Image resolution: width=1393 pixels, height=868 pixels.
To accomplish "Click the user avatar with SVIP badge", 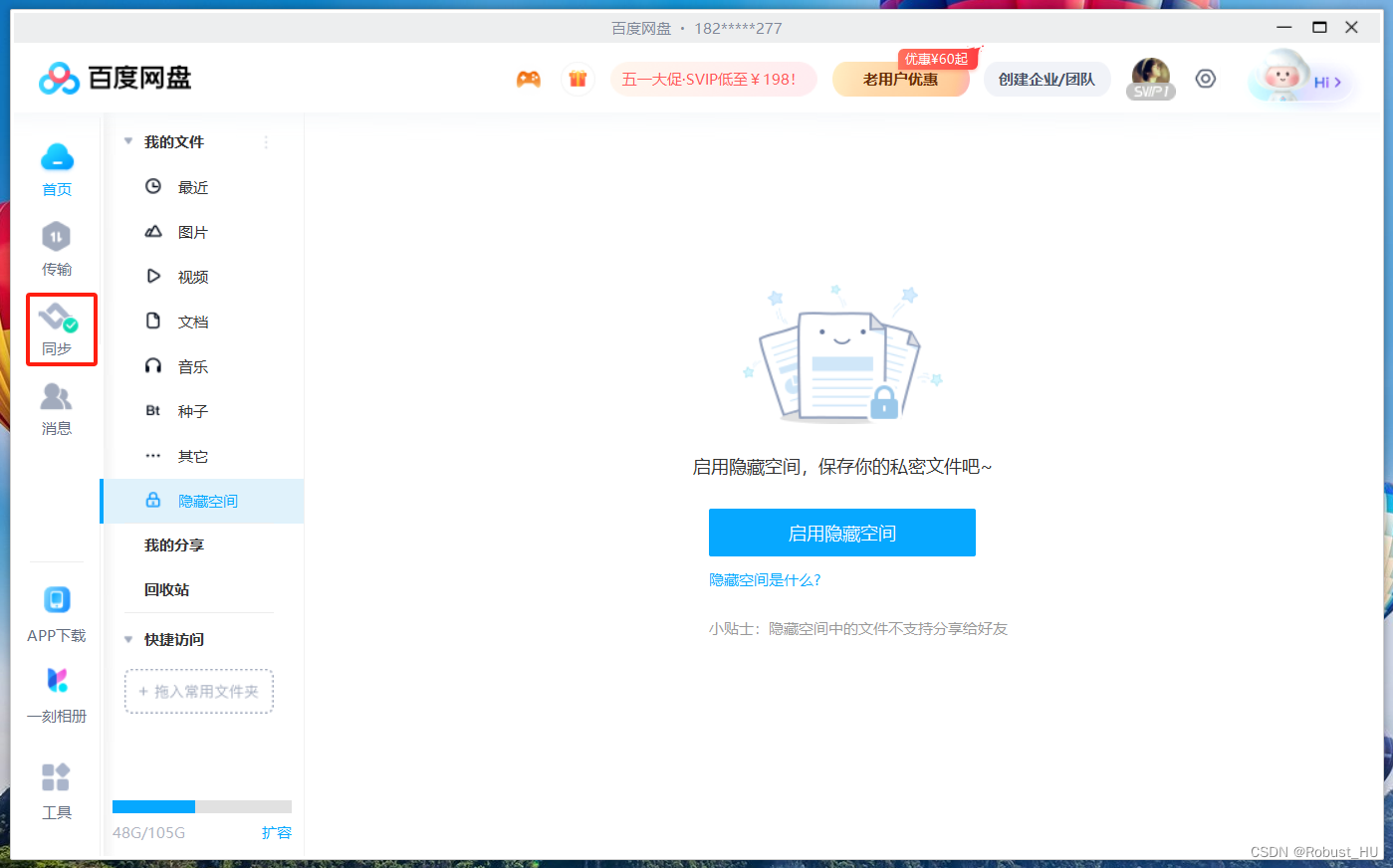I will 1151,79.
